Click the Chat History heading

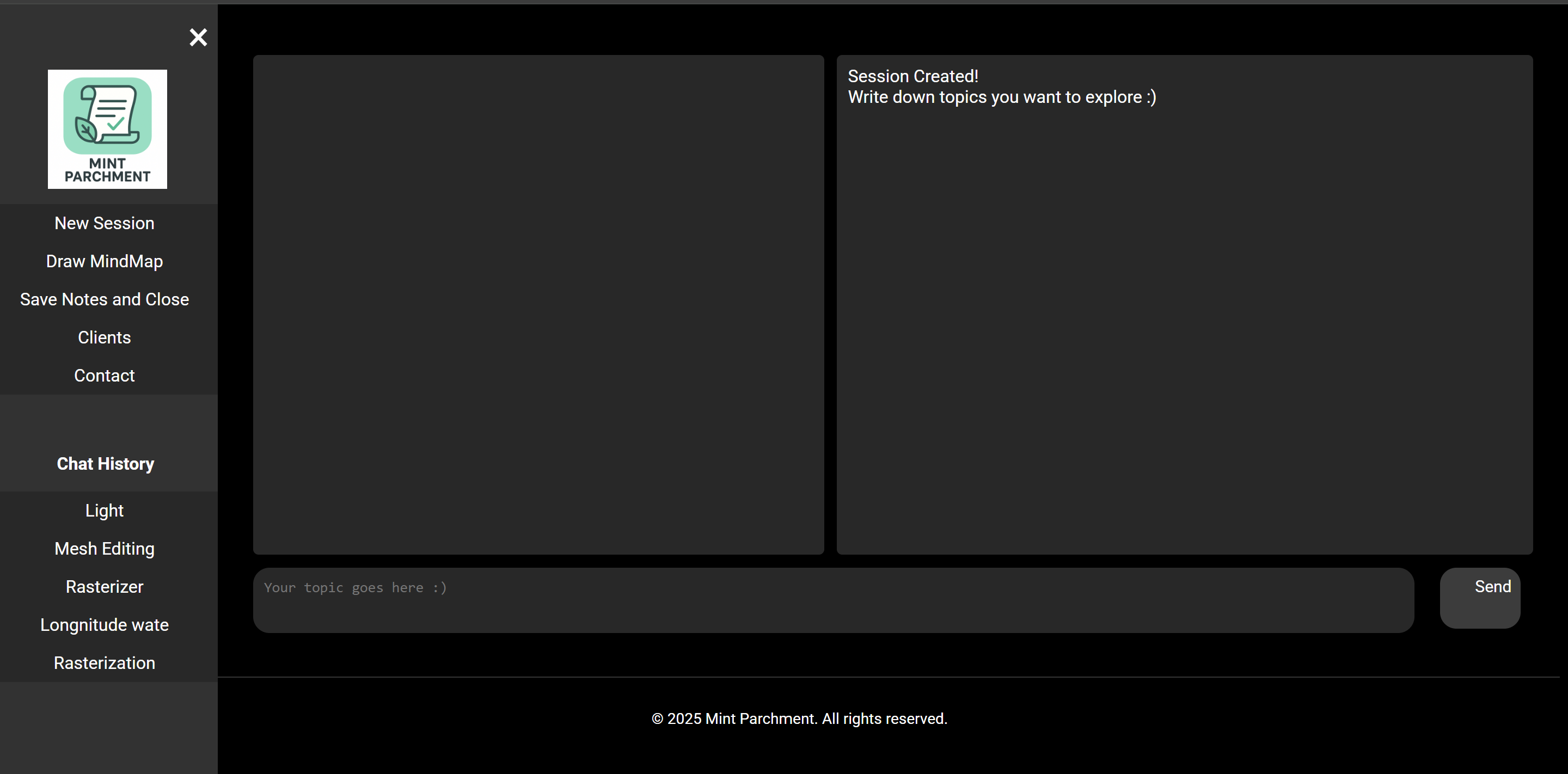coord(105,464)
